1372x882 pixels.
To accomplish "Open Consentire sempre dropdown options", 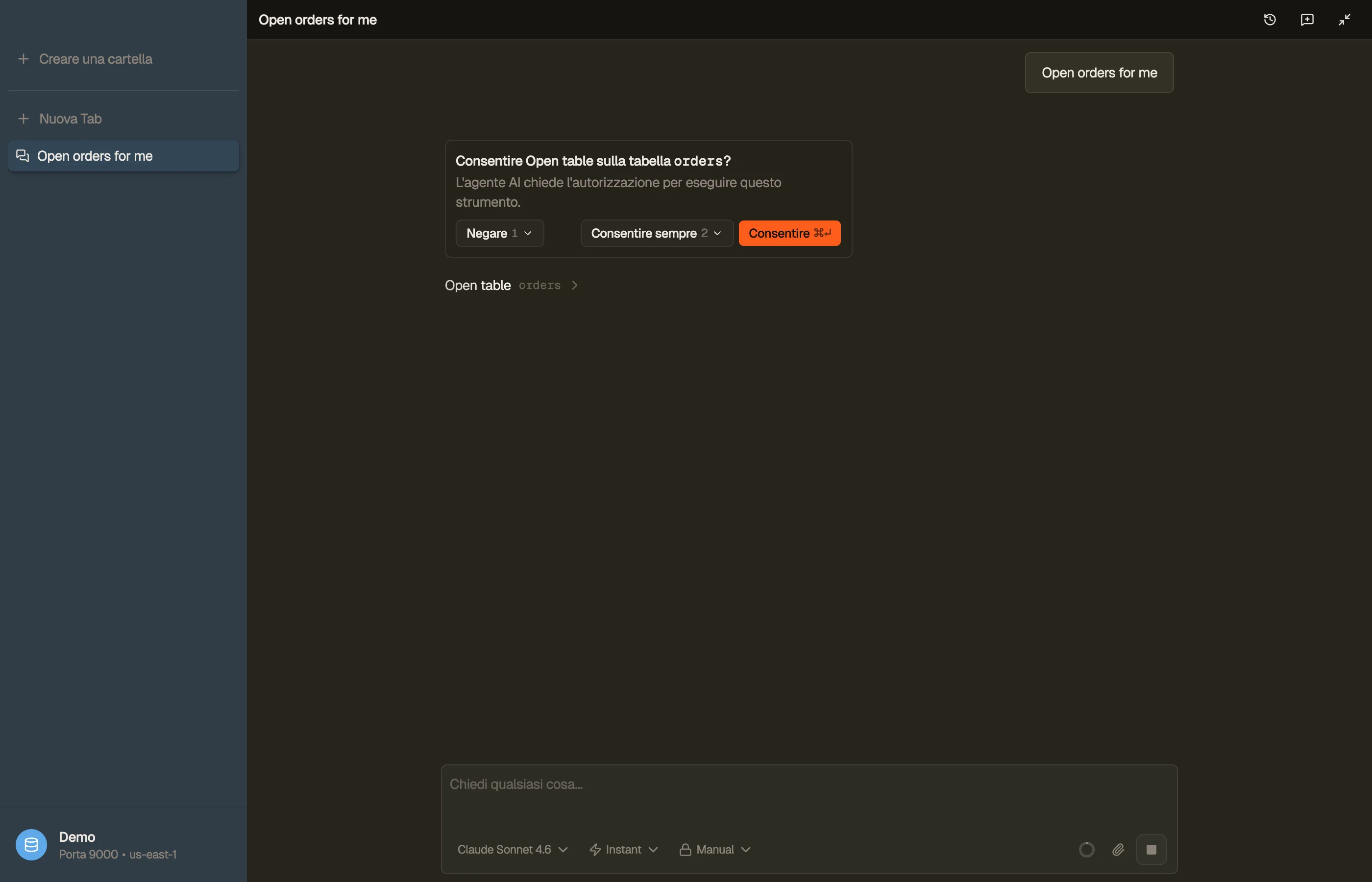I will click(656, 233).
